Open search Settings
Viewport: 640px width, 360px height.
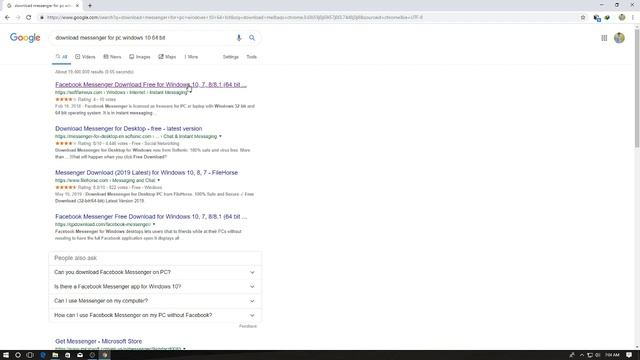click(x=231, y=57)
